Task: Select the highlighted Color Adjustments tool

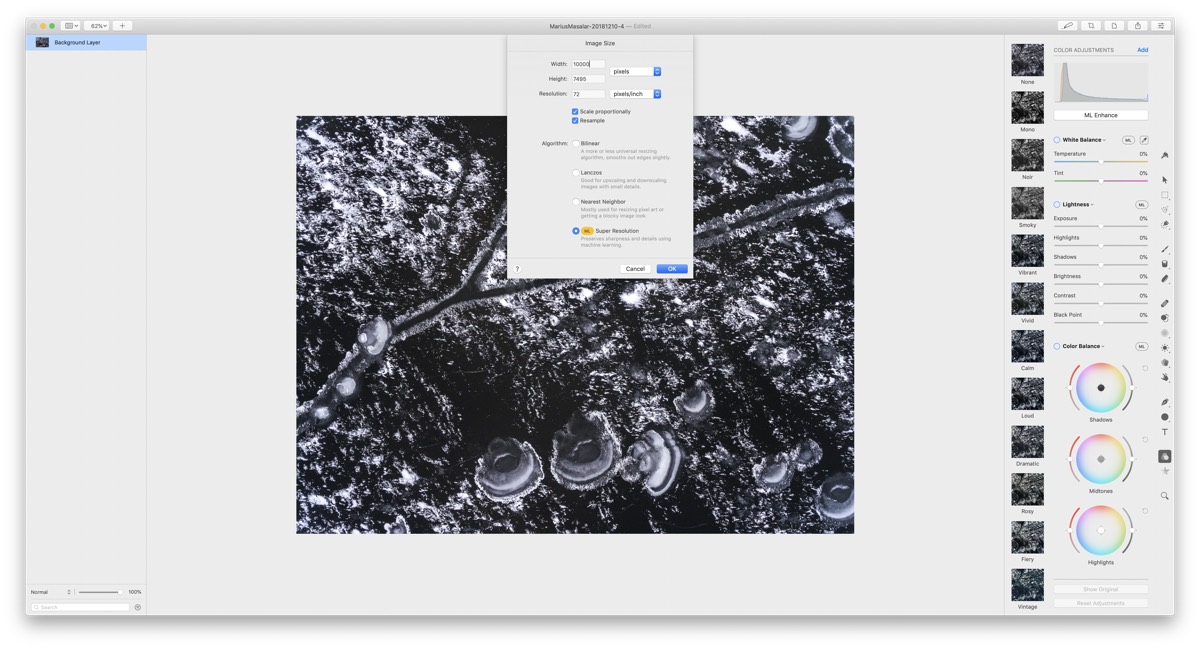Action: pyautogui.click(x=1165, y=456)
